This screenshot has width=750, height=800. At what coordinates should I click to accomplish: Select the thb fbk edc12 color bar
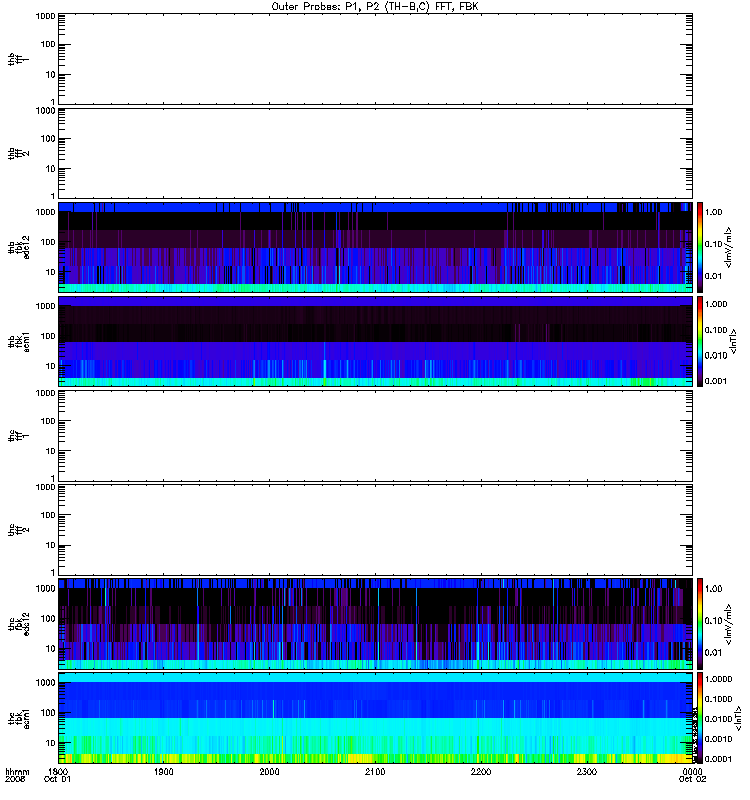tap(700, 247)
